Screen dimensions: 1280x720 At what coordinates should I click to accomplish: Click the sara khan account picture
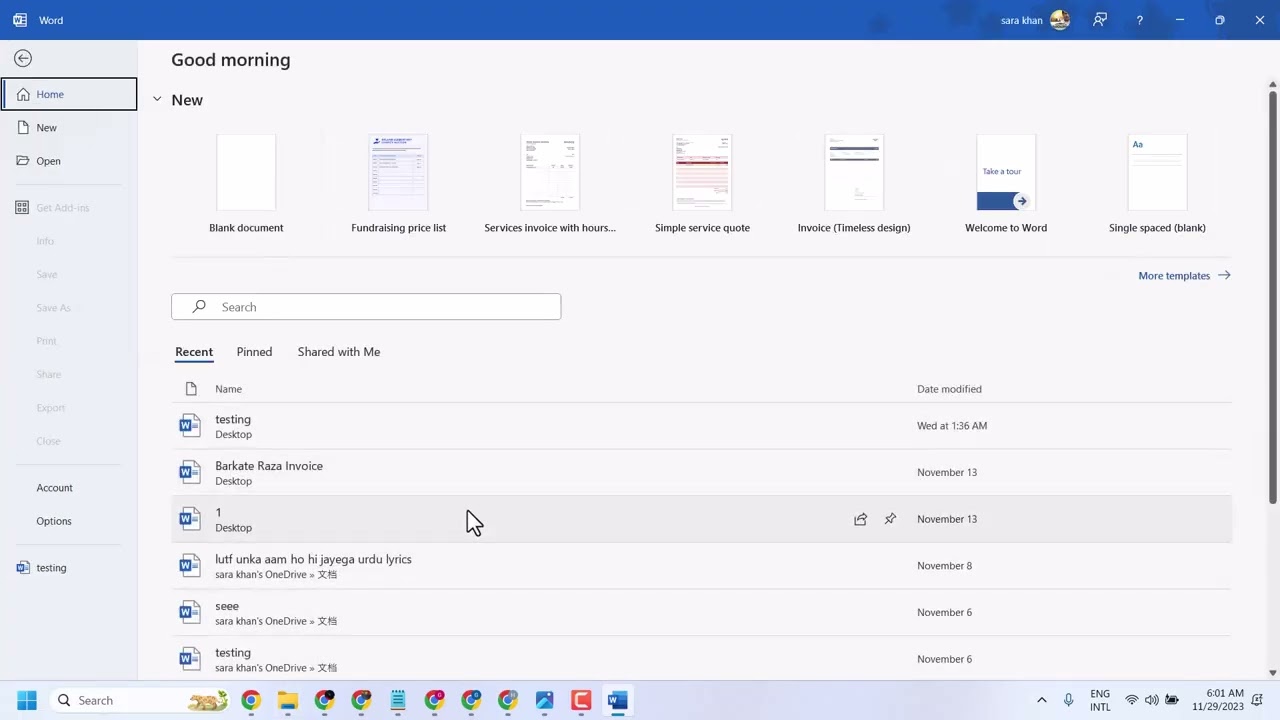point(1060,20)
